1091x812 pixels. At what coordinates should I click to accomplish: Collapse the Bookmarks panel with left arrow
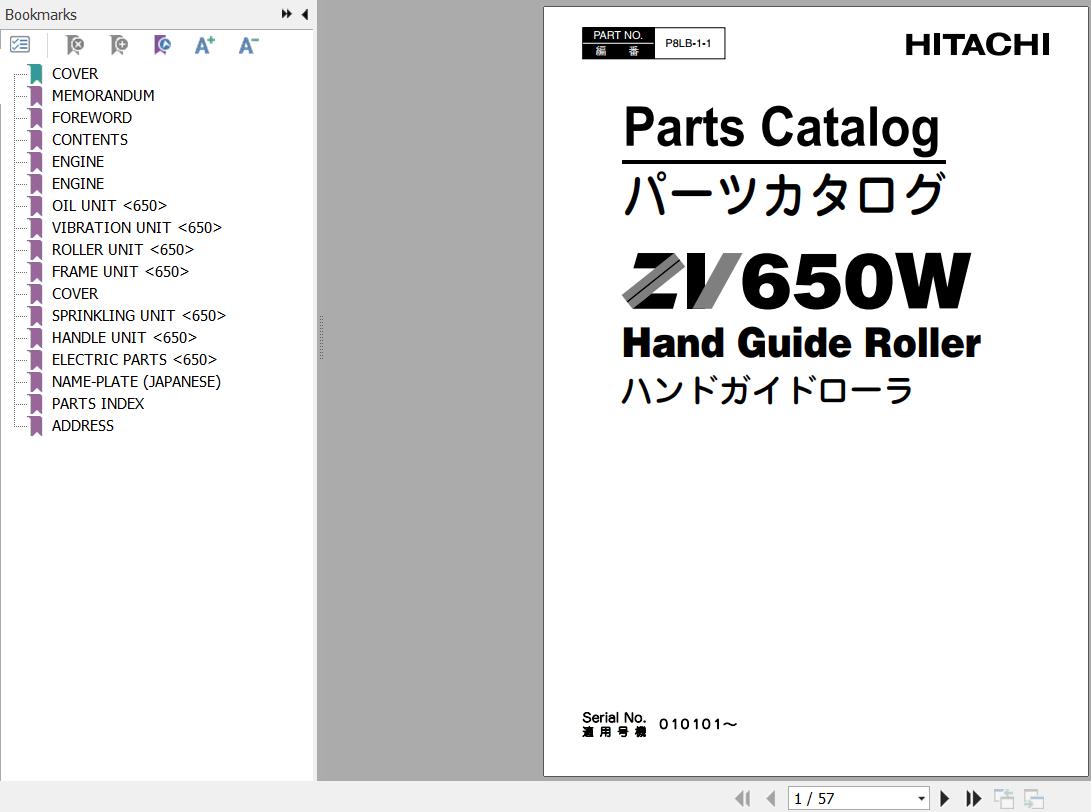click(x=304, y=14)
